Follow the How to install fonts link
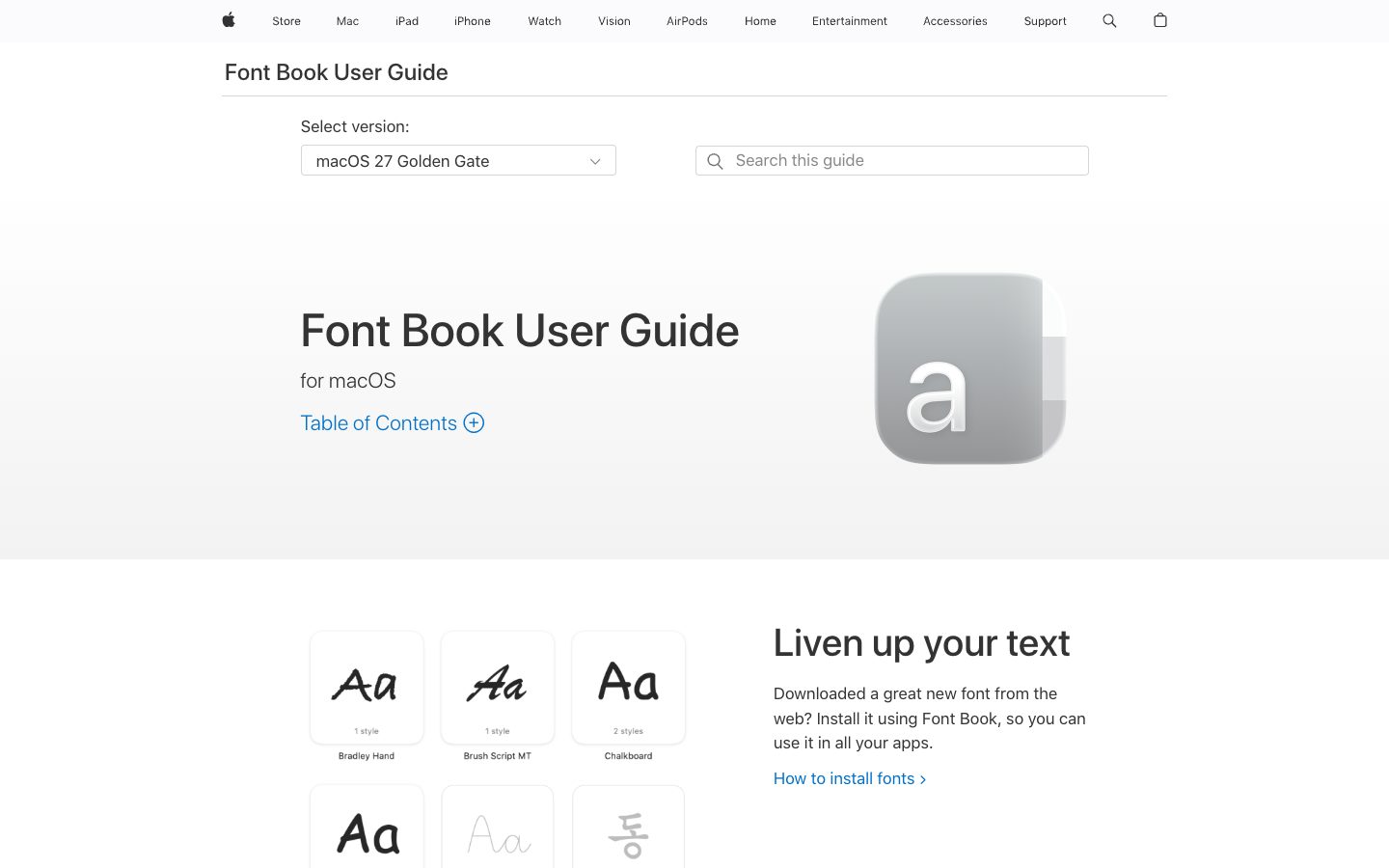Image resolution: width=1389 pixels, height=868 pixels. (x=850, y=778)
